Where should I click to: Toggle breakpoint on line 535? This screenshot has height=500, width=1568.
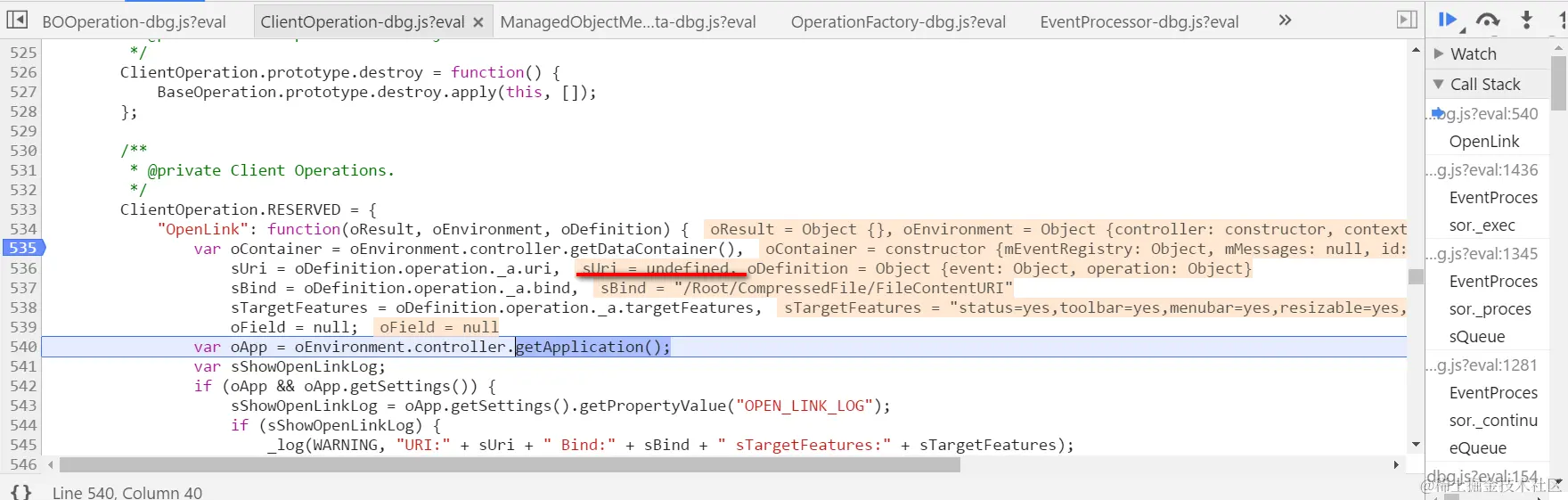(x=23, y=248)
